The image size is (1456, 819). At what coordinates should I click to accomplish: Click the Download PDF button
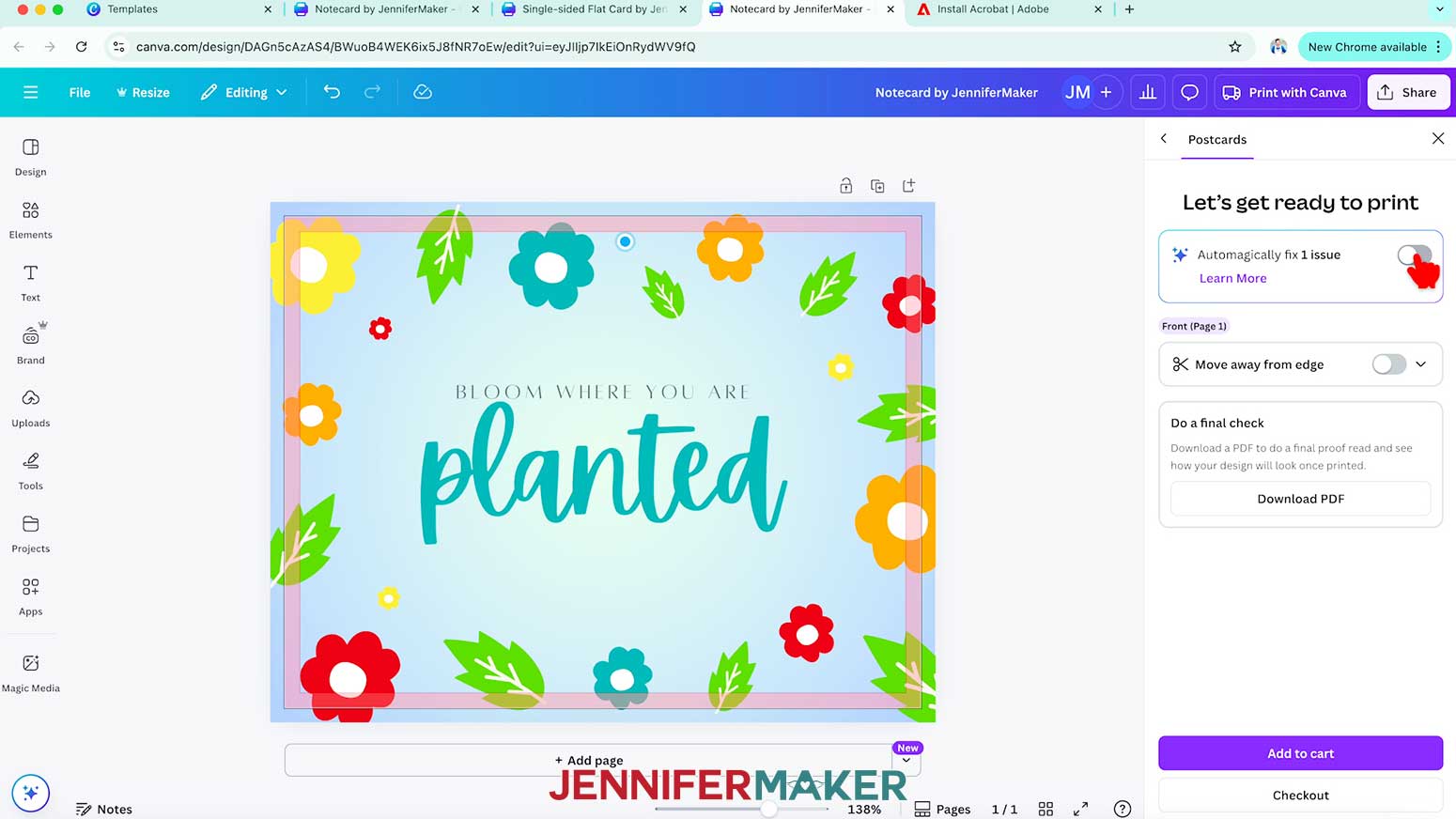click(x=1300, y=499)
